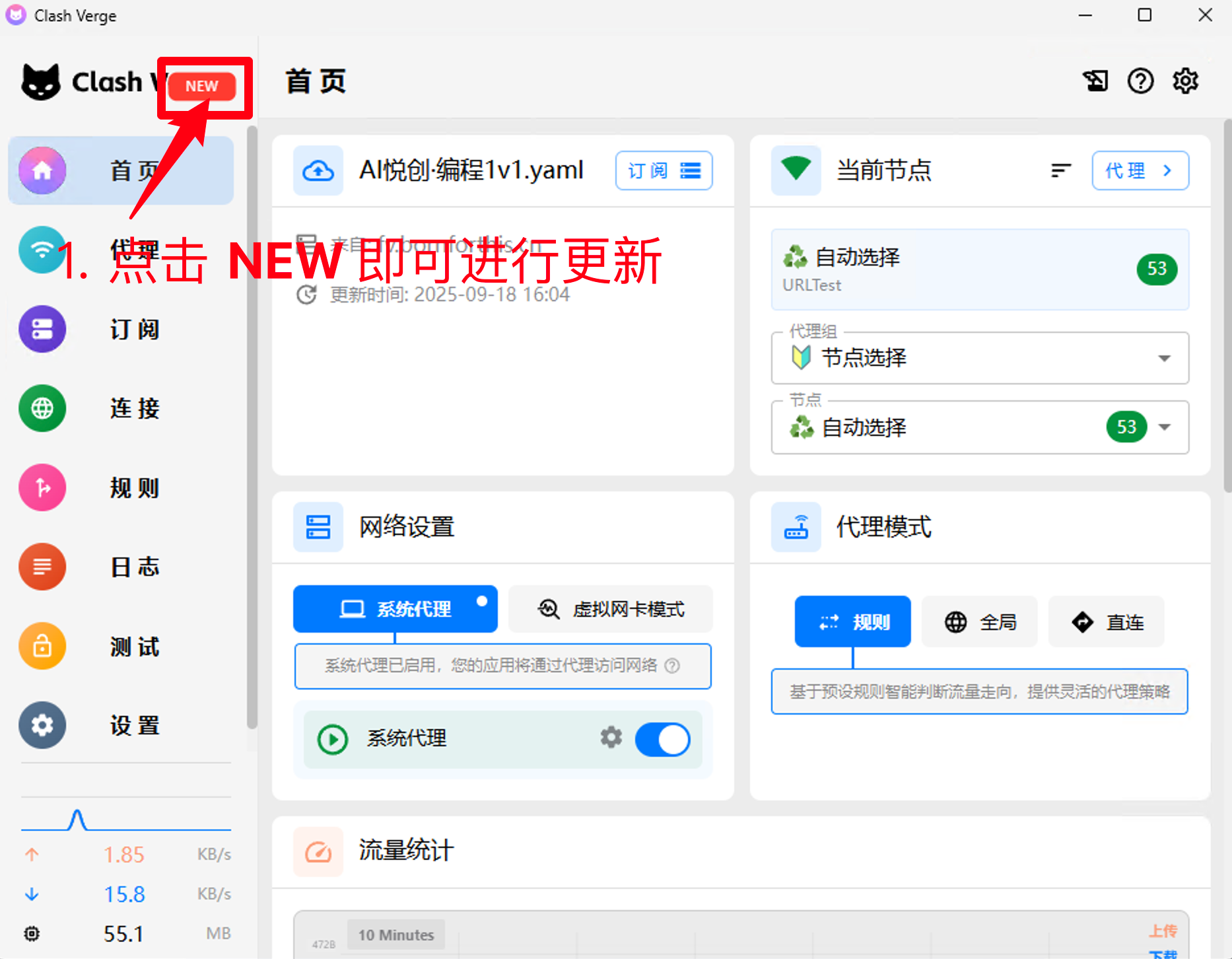The image size is (1232, 959).
Task: Click the cloud upload profile icon
Action: pyautogui.click(x=318, y=170)
